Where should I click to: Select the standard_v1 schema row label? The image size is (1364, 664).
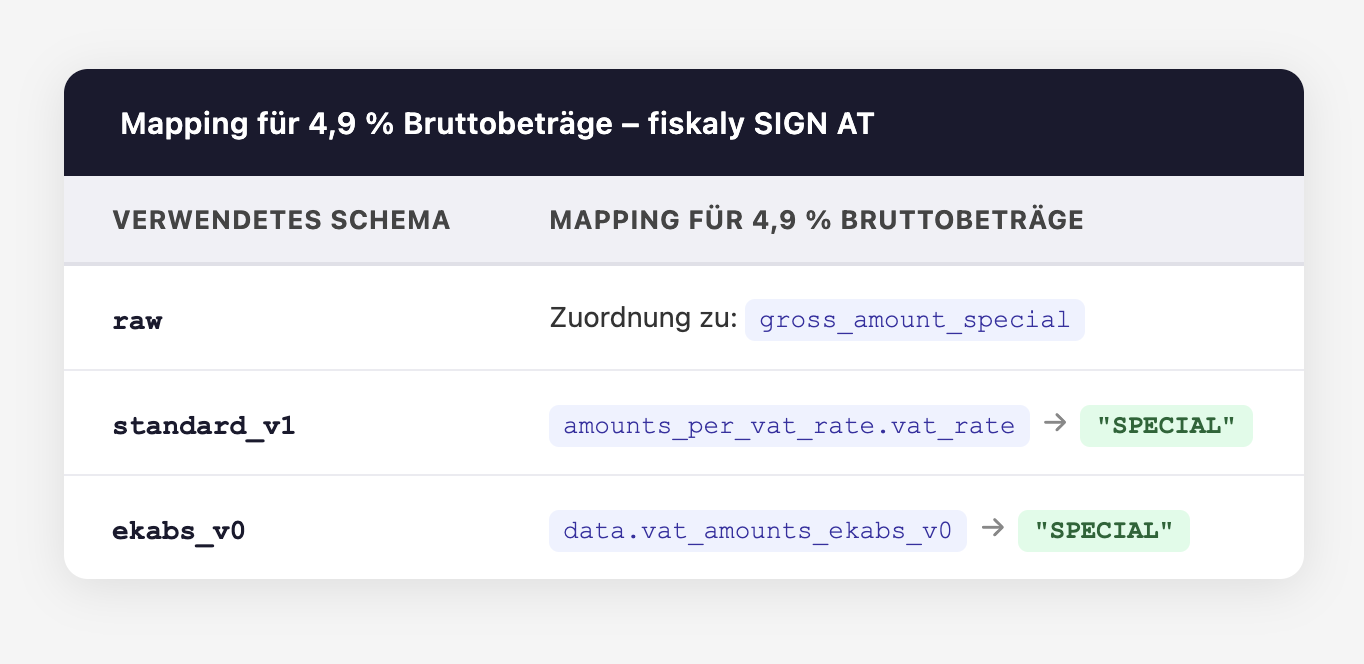pos(204,425)
